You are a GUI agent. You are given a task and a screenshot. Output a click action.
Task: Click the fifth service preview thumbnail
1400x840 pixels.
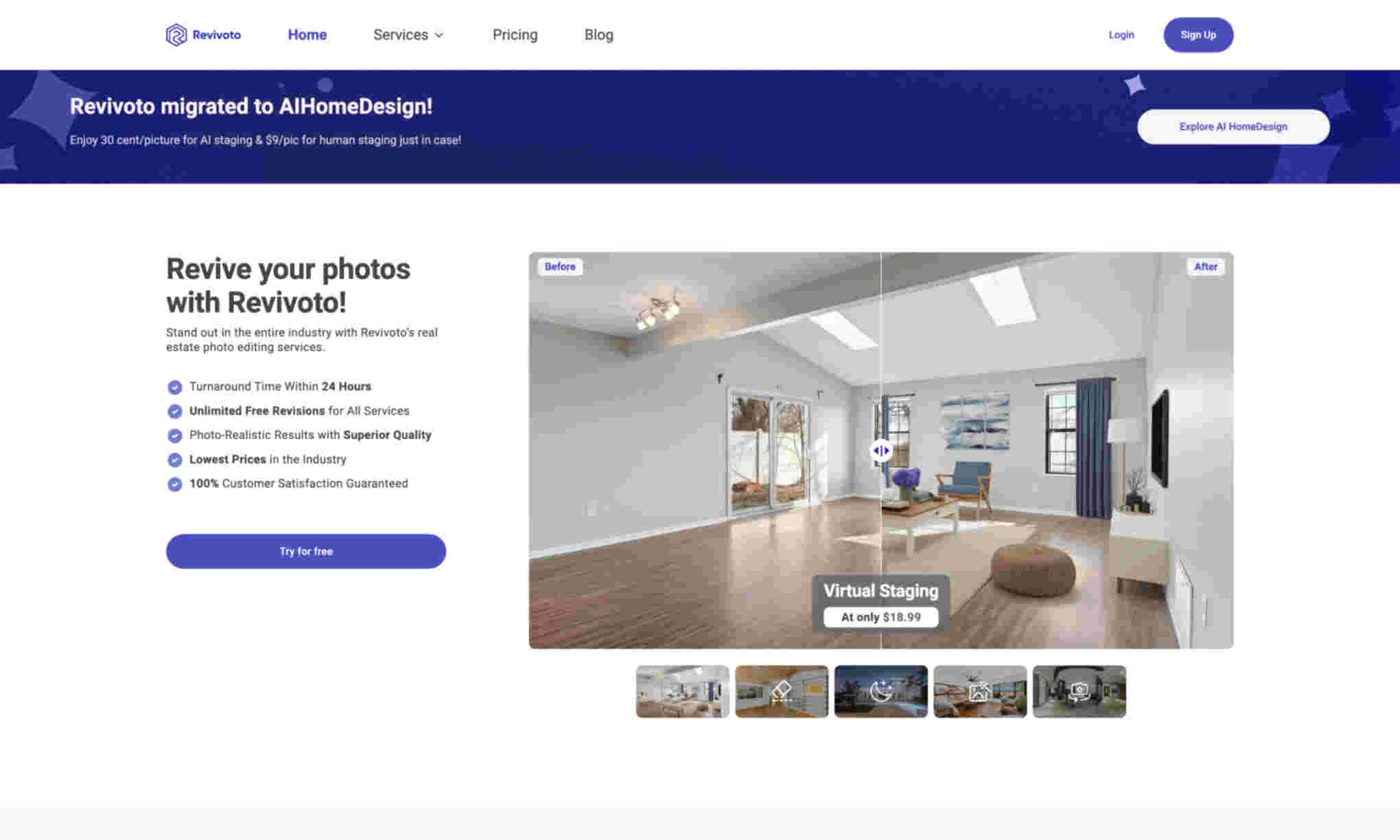coord(1079,691)
